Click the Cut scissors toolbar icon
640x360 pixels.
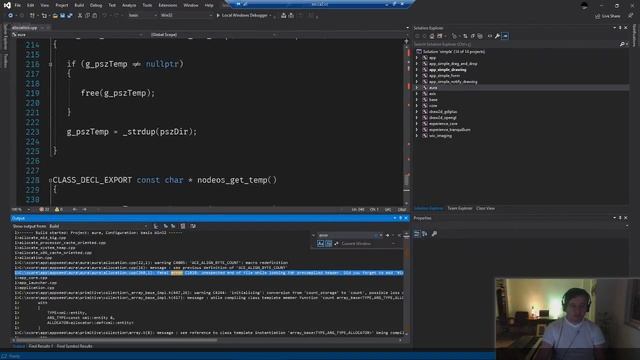(x=80, y=16)
